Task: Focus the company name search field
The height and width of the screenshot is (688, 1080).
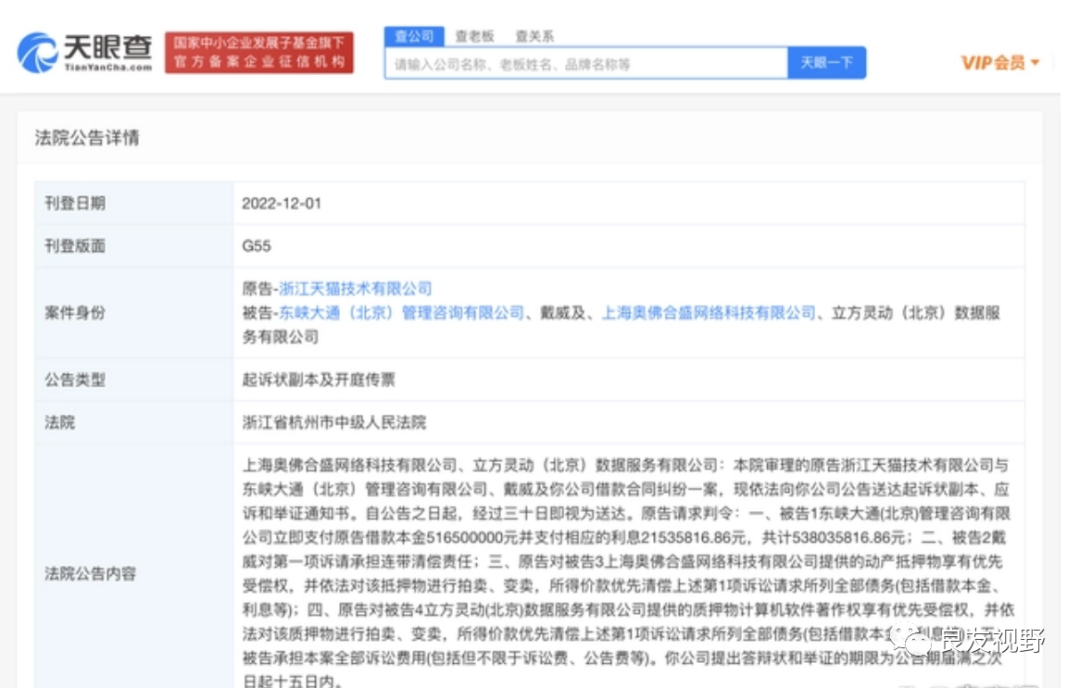Action: pos(586,63)
